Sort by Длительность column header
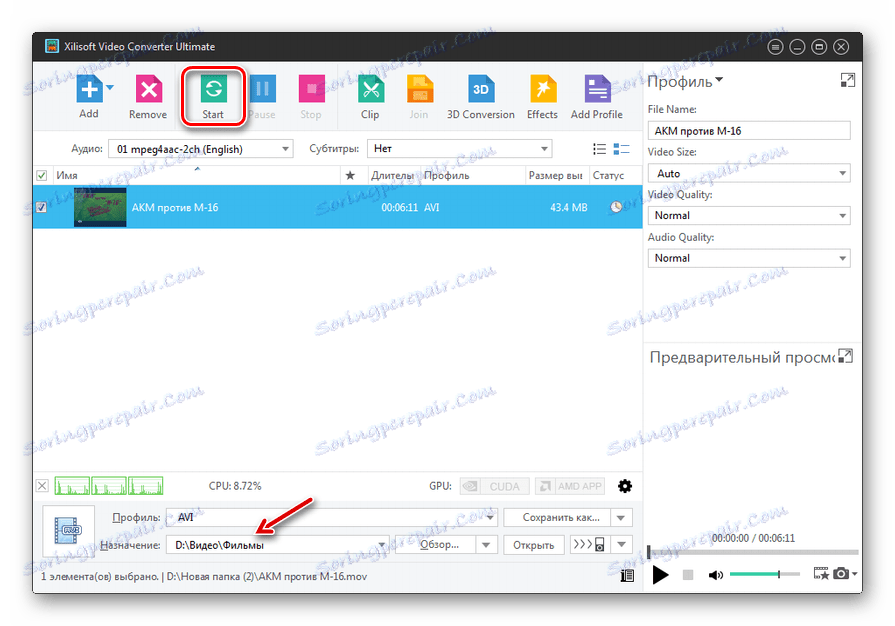Viewport: 895px width, 626px height. click(x=393, y=175)
